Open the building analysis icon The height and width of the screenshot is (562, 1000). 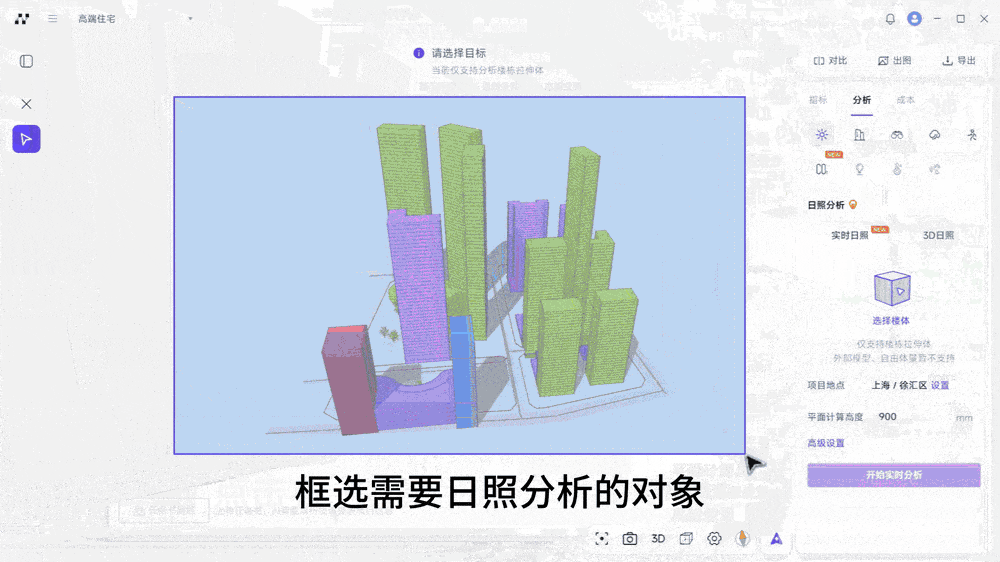click(x=859, y=135)
